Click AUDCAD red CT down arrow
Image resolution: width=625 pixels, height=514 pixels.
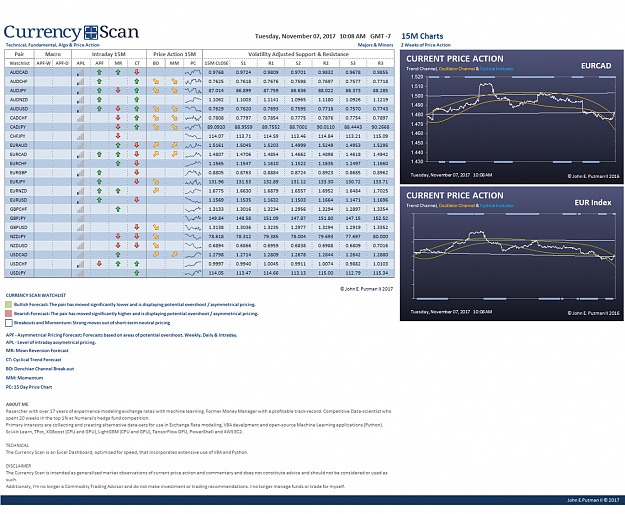(x=137, y=72)
